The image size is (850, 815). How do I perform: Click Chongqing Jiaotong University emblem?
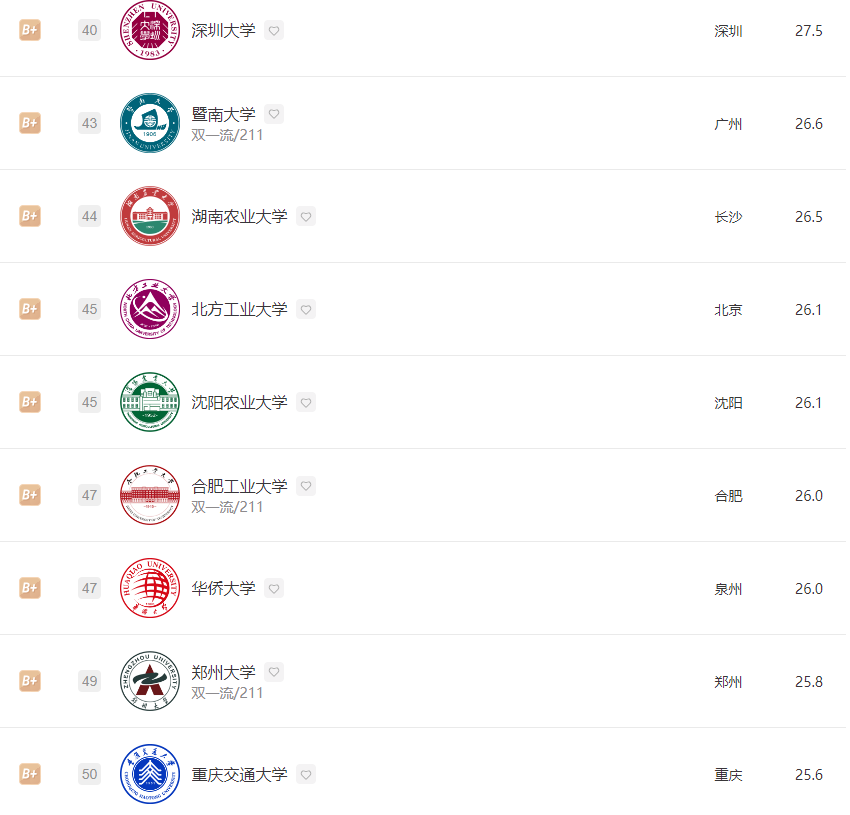[150, 774]
